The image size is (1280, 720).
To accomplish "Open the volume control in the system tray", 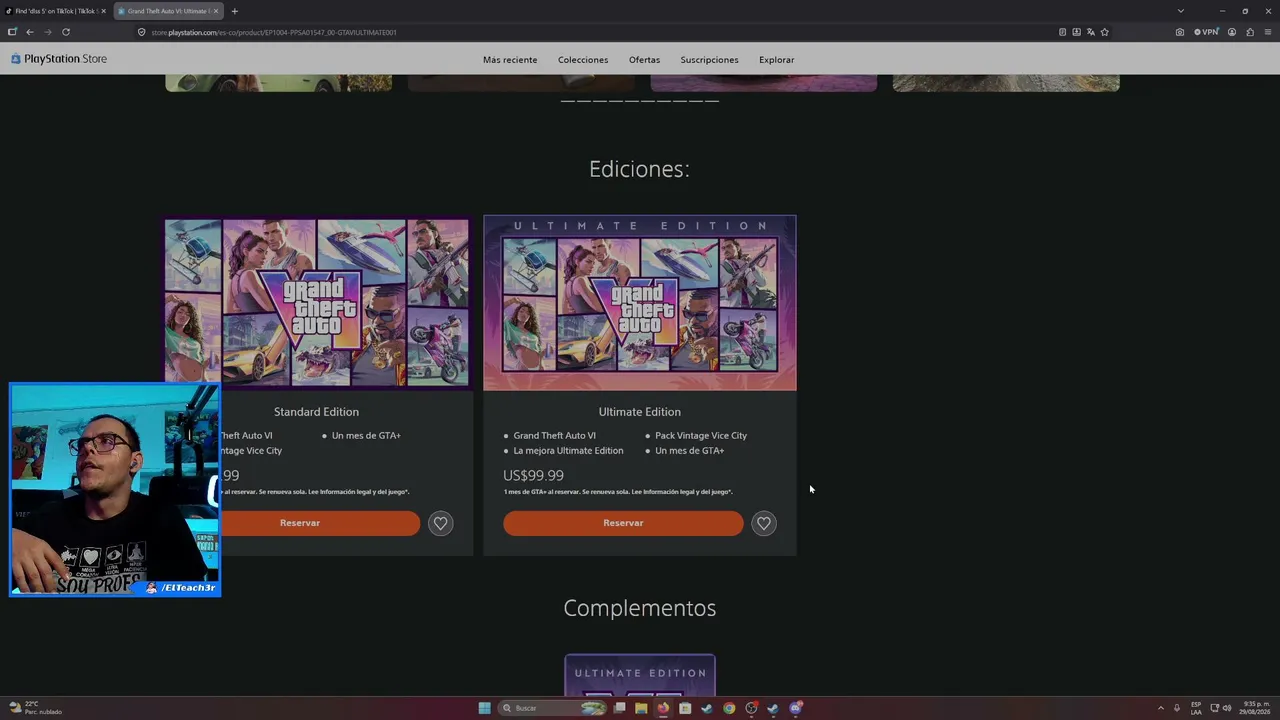I will pyautogui.click(x=1227, y=708).
